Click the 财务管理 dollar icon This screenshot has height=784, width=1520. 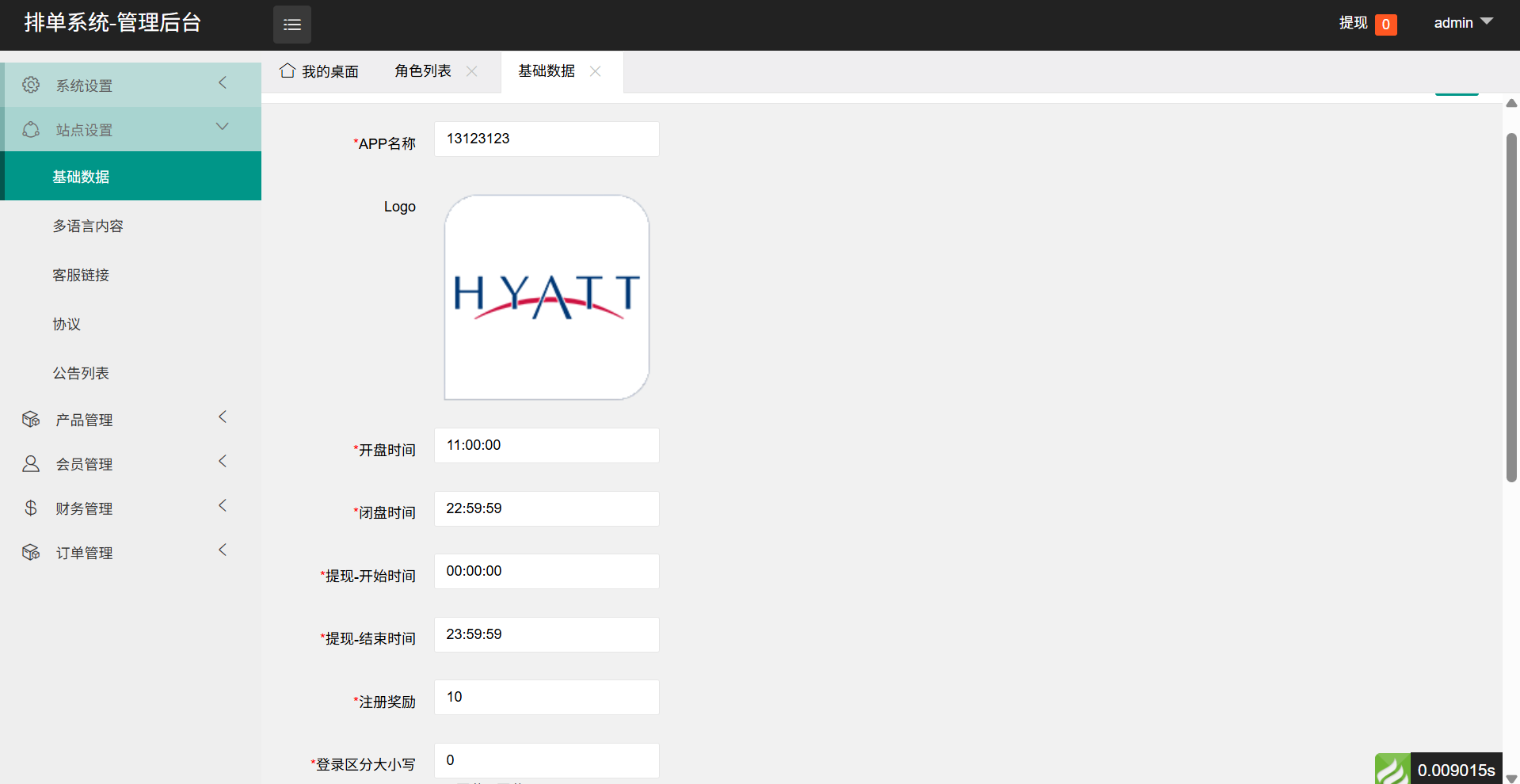[x=31, y=508]
